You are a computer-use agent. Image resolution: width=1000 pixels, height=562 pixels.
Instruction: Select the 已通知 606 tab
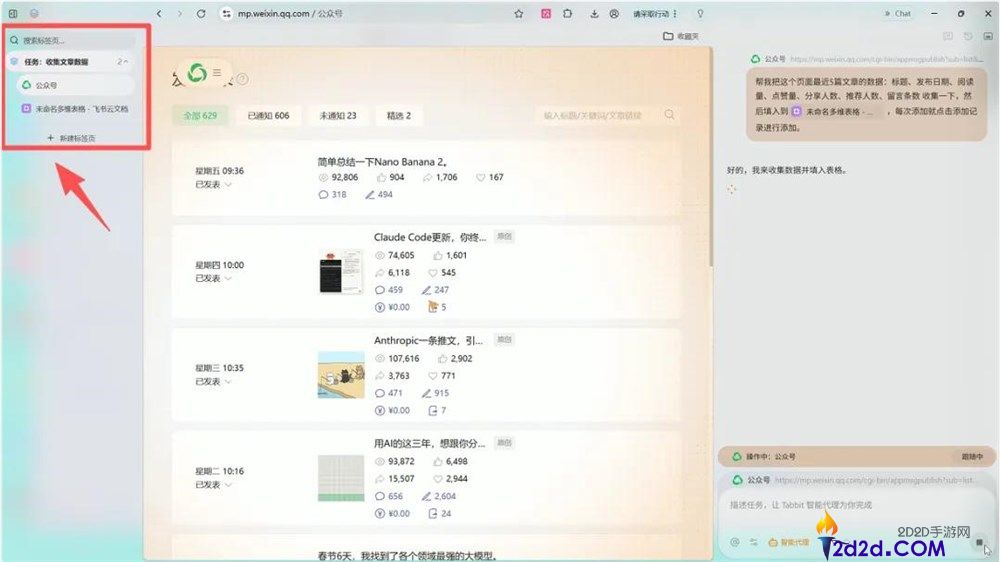pos(268,115)
